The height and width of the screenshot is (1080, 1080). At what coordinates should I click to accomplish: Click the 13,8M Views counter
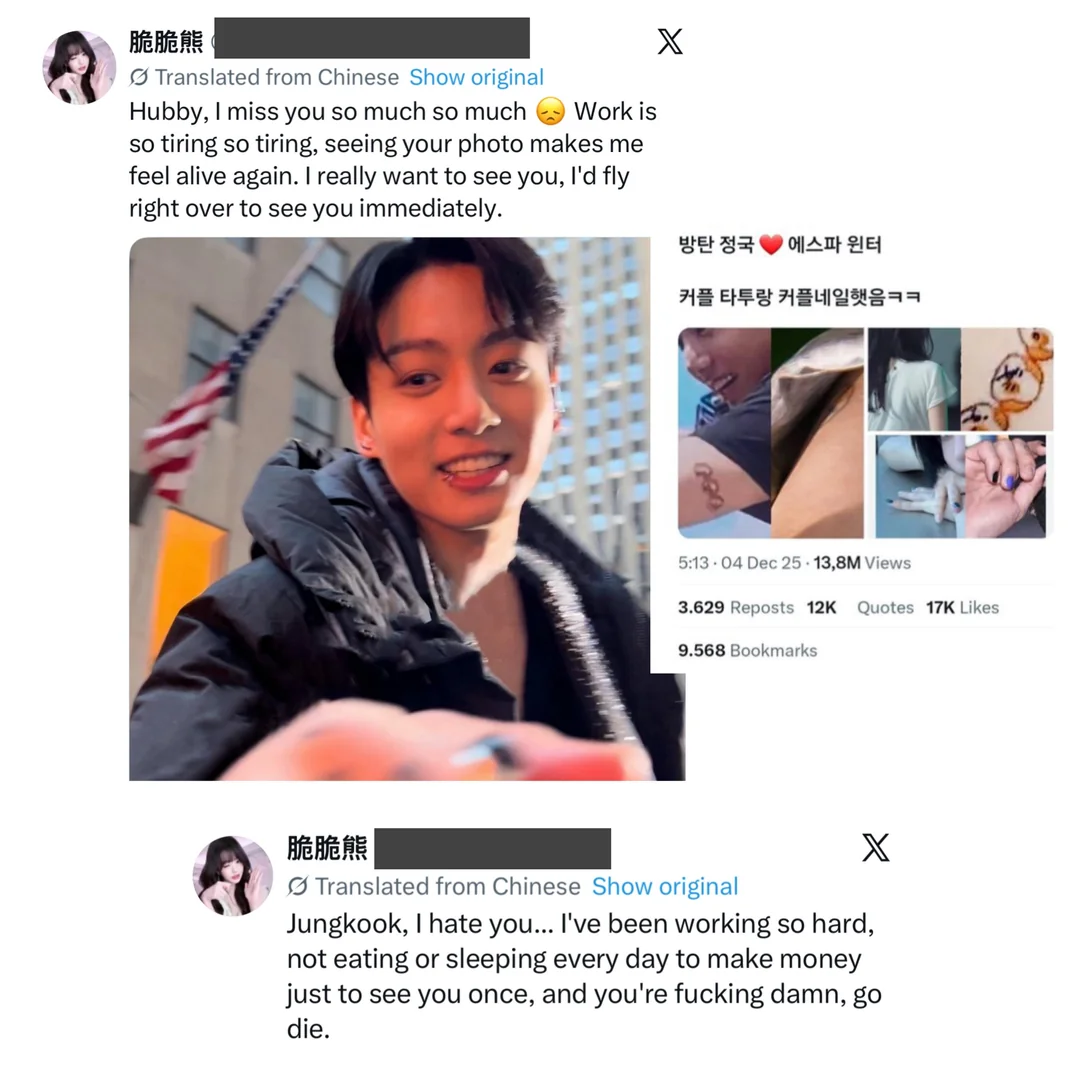coord(862,563)
